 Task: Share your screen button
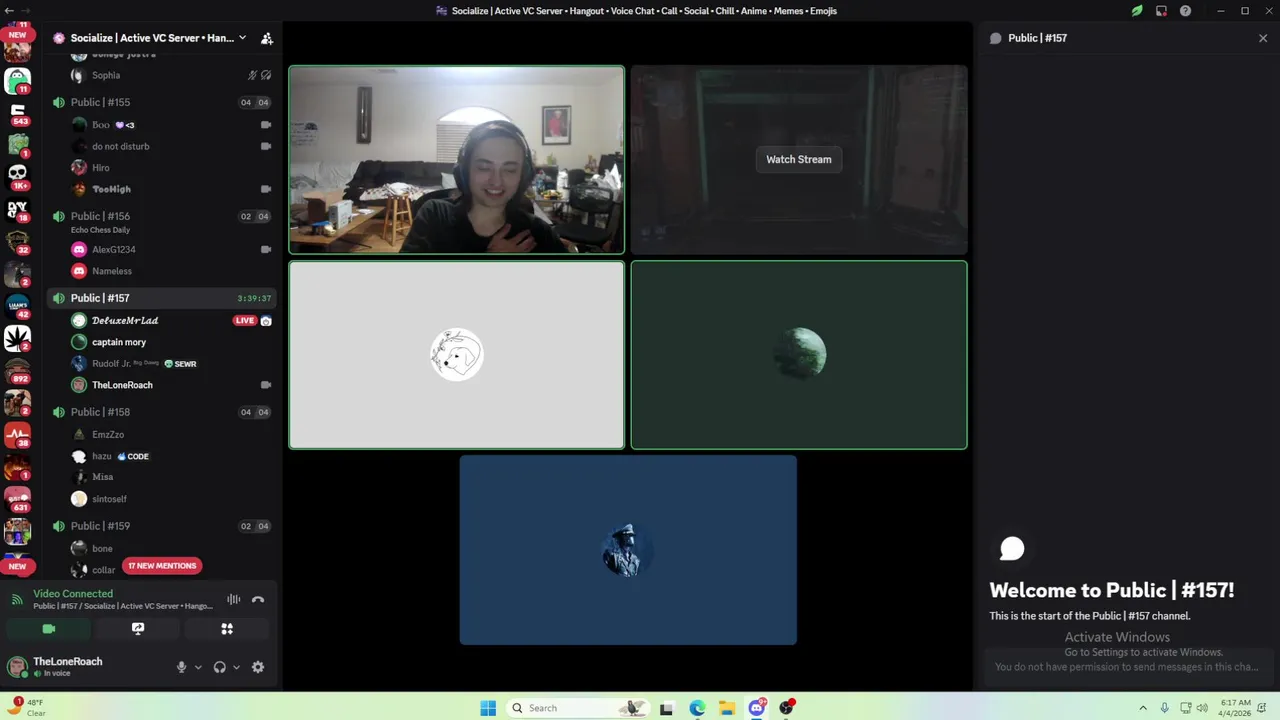pos(138,629)
